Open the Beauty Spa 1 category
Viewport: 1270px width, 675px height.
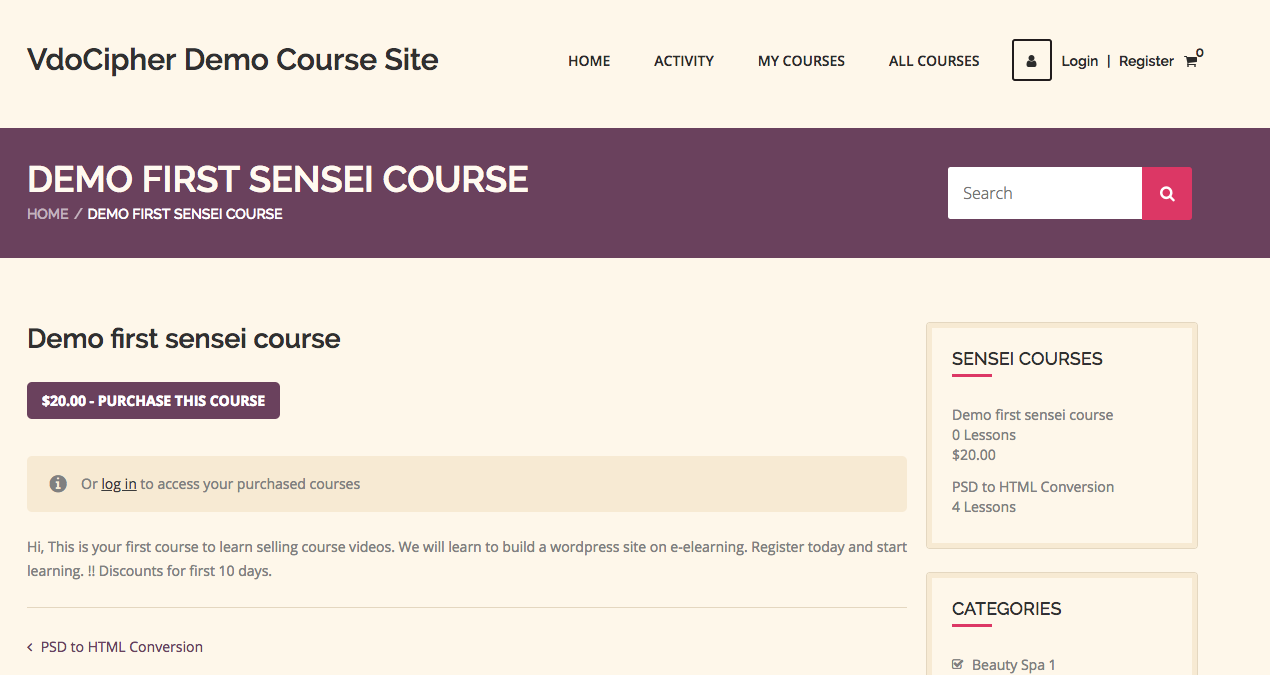[x=1013, y=665]
